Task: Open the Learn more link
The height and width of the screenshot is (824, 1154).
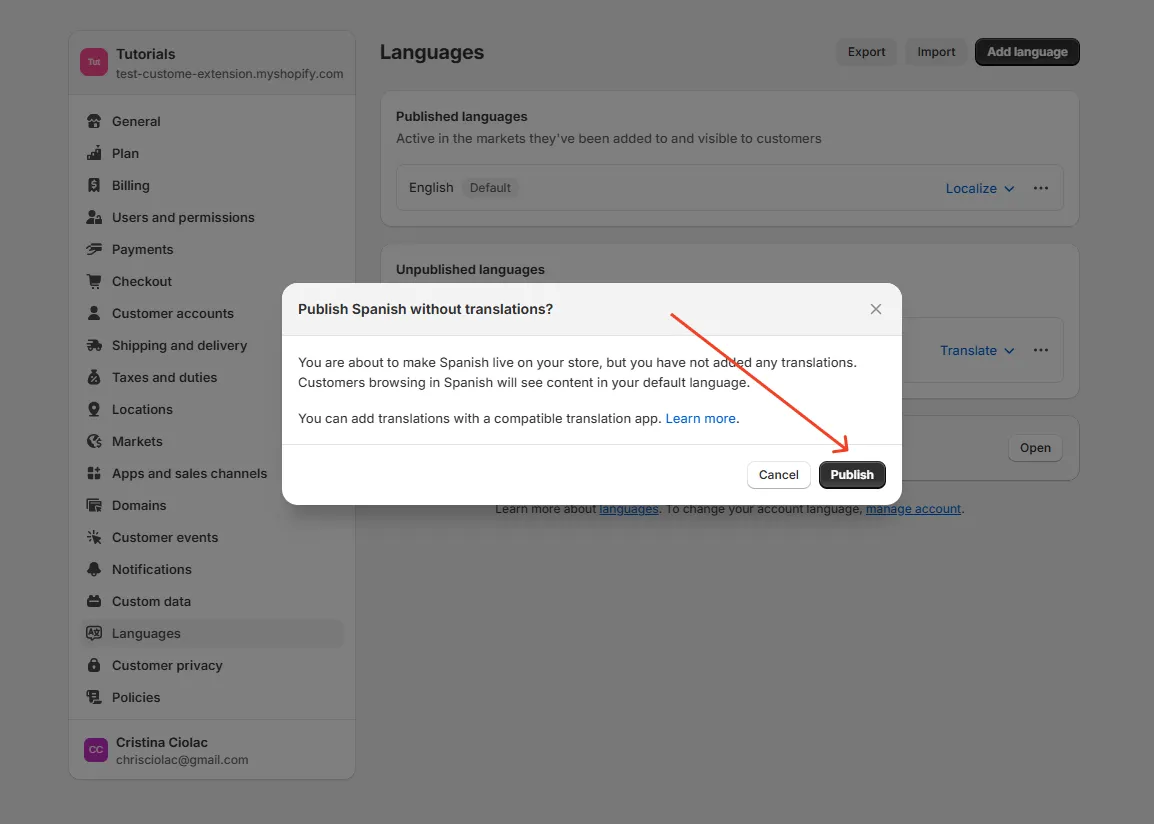Action: tap(700, 418)
